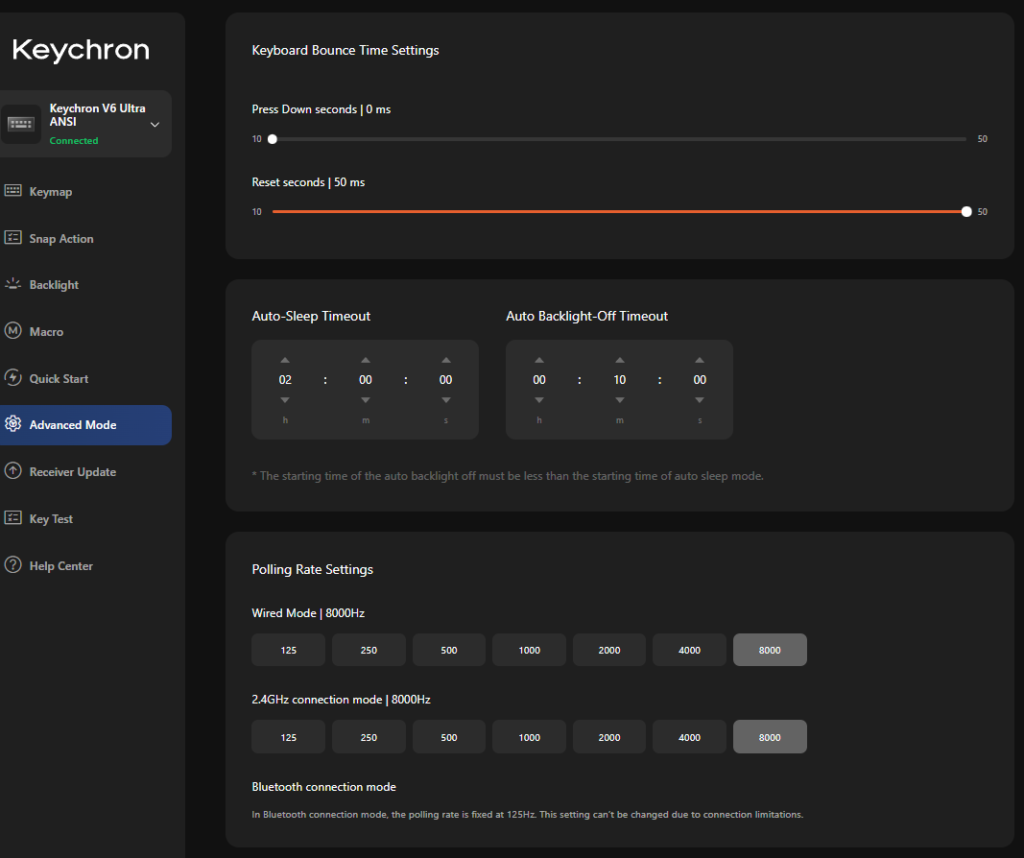
Task: Click the middle of the Reset seconds track
Action: (x=619, y=212)
